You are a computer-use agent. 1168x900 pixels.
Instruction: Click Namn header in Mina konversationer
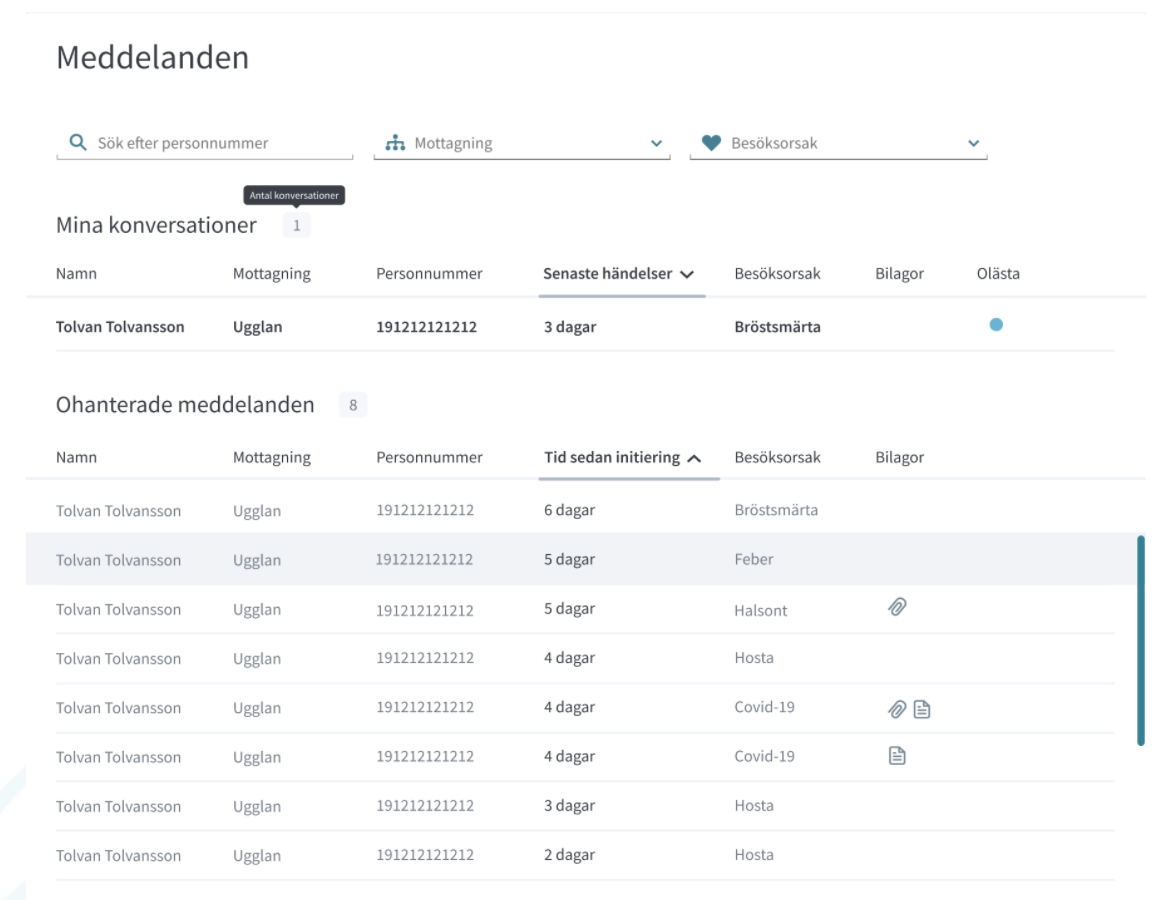(x=76, y=273)
